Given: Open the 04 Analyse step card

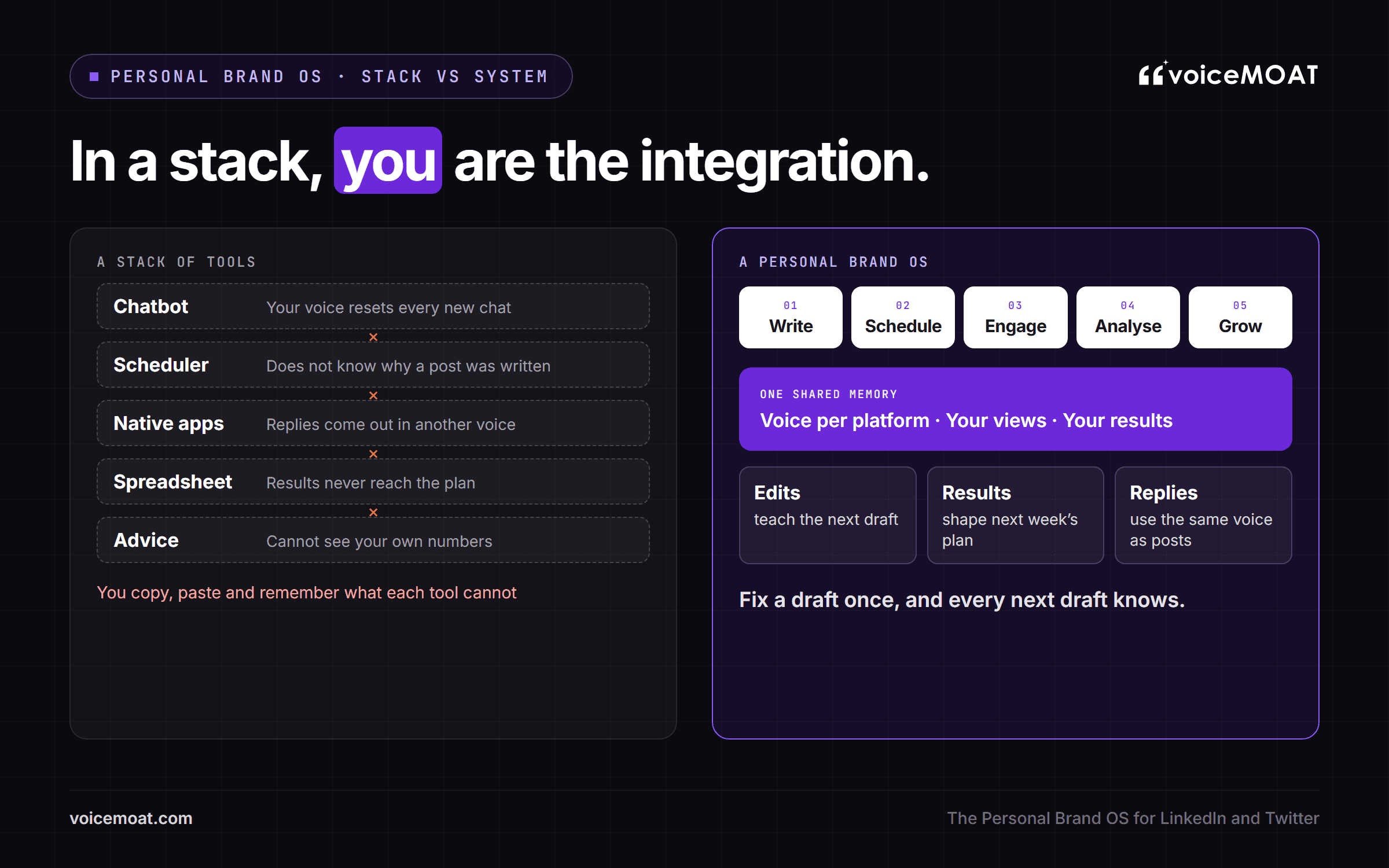Looking at the screenshot, I should coord(1128,317).
